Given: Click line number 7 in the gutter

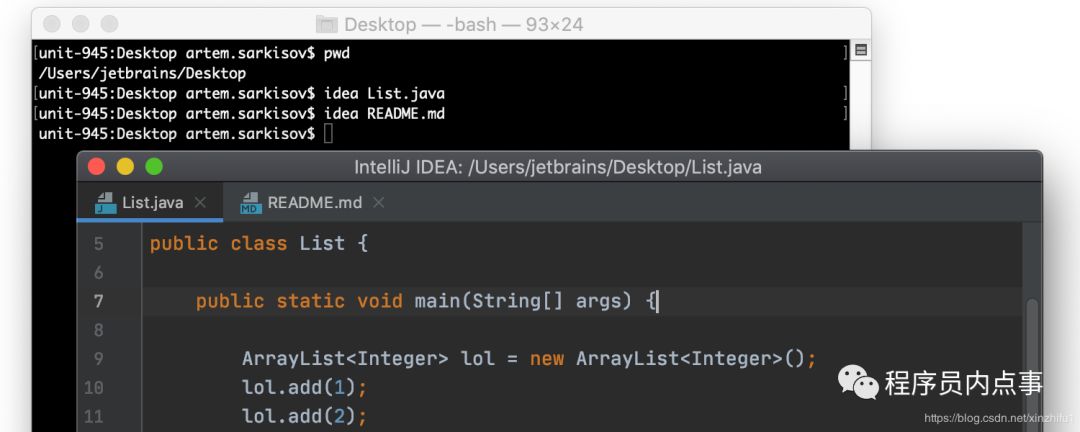Looking at the screenshot, I should [98, 301].
